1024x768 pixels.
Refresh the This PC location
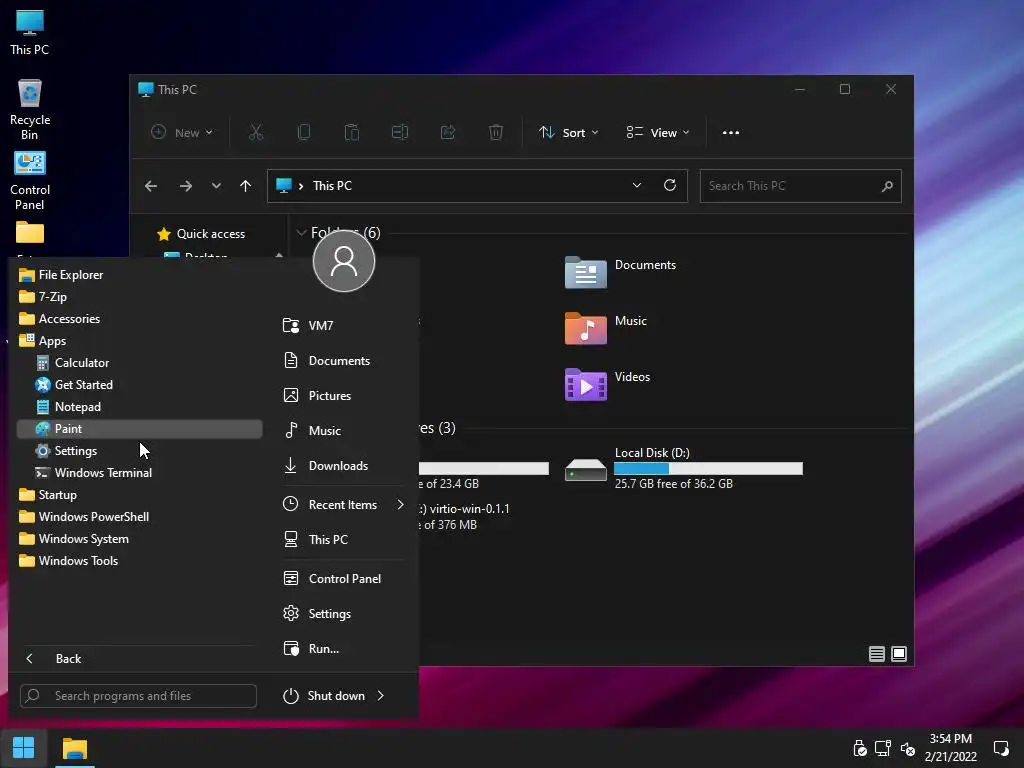[x=669, y=185]
